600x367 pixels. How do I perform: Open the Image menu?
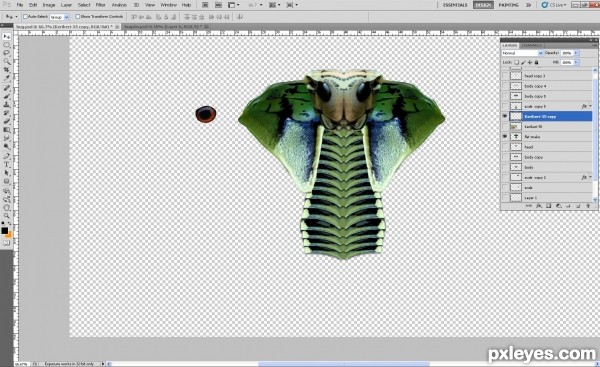49,5
